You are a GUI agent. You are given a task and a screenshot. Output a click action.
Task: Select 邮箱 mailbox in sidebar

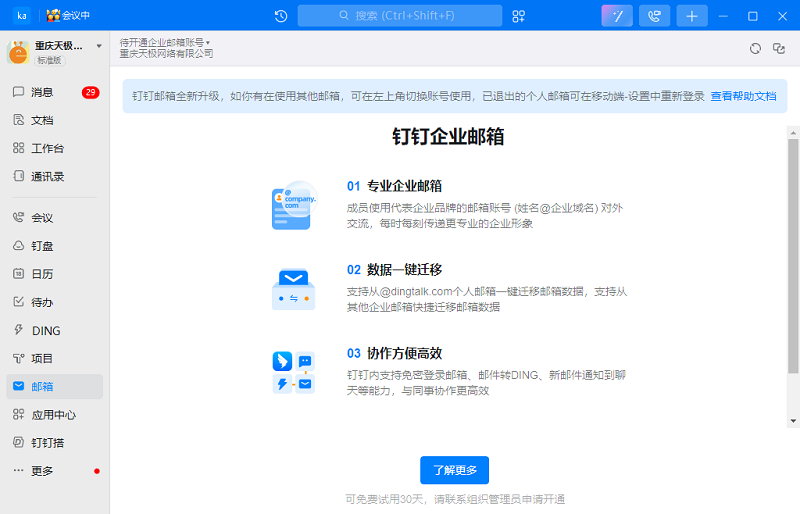coord(55,387)
